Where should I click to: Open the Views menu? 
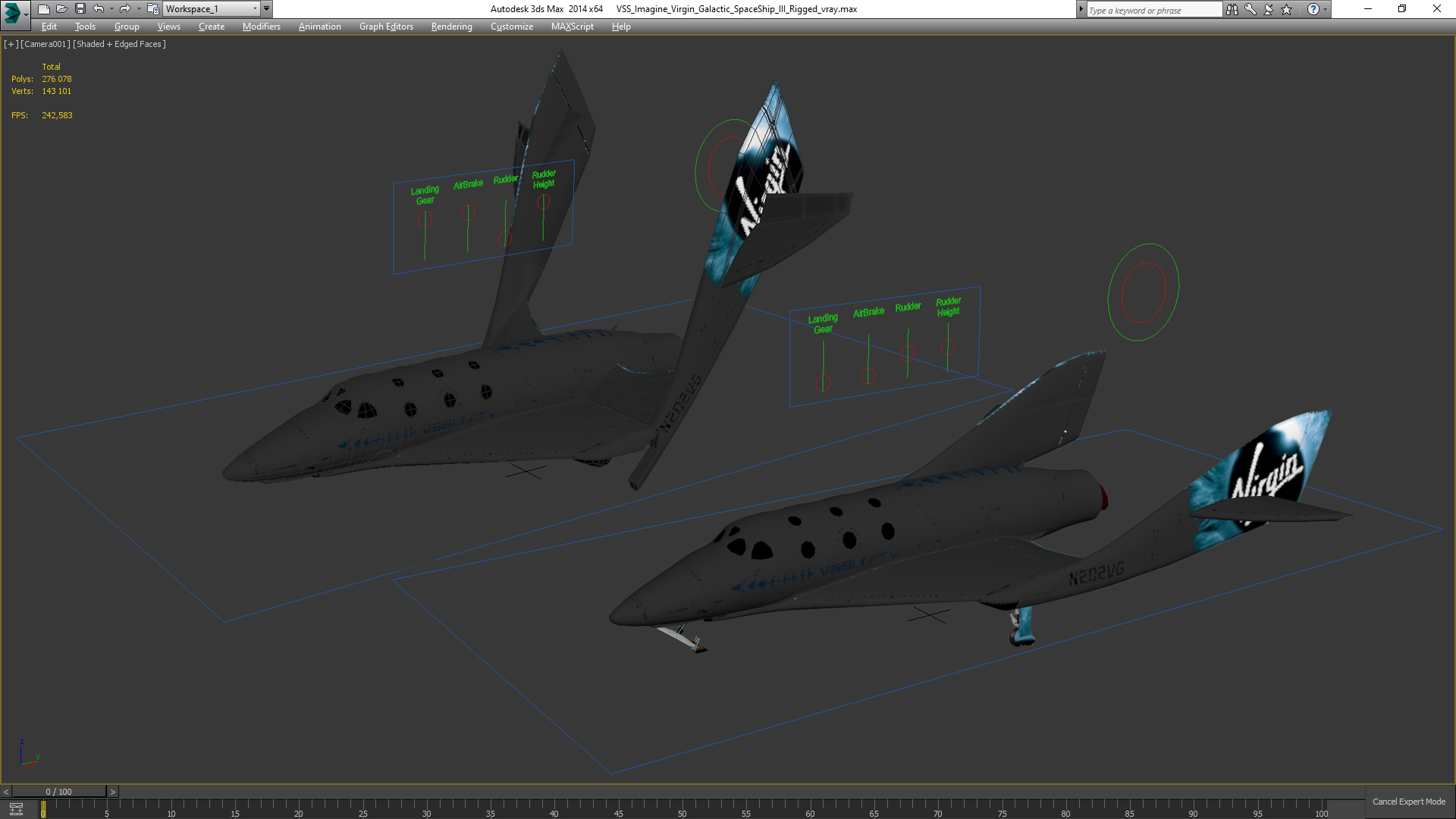[168, 27]
